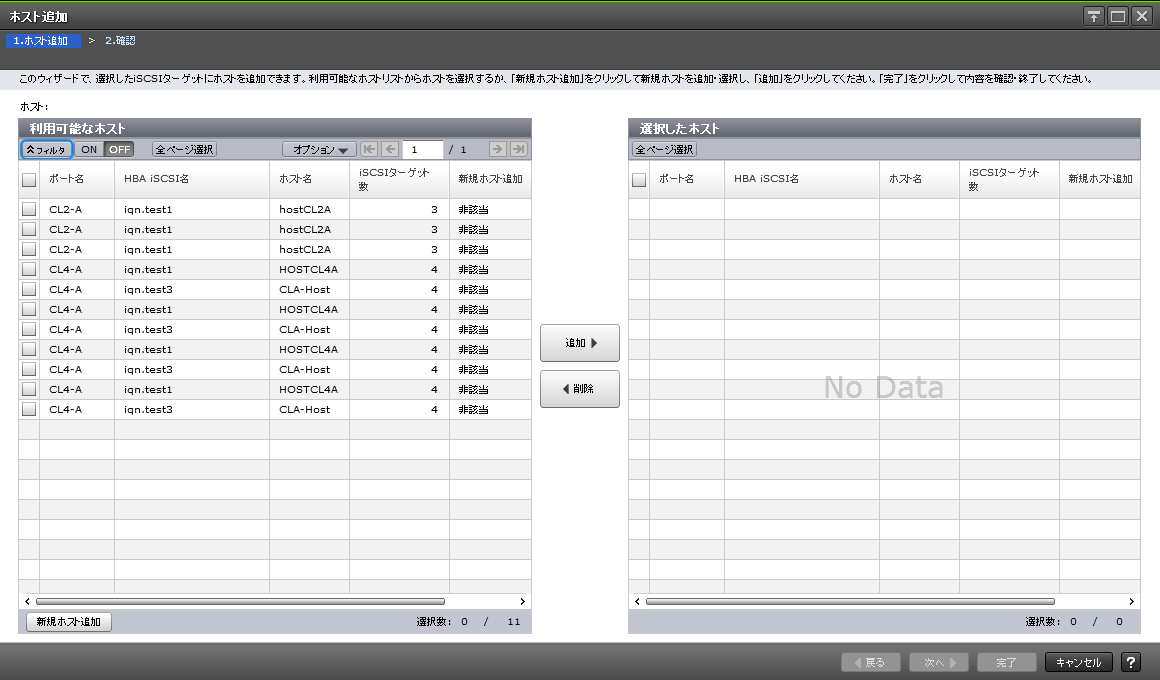Click the 新規ホスト追加 button
This screenshot has width=1160, height=680.
(x=67, y=621)
